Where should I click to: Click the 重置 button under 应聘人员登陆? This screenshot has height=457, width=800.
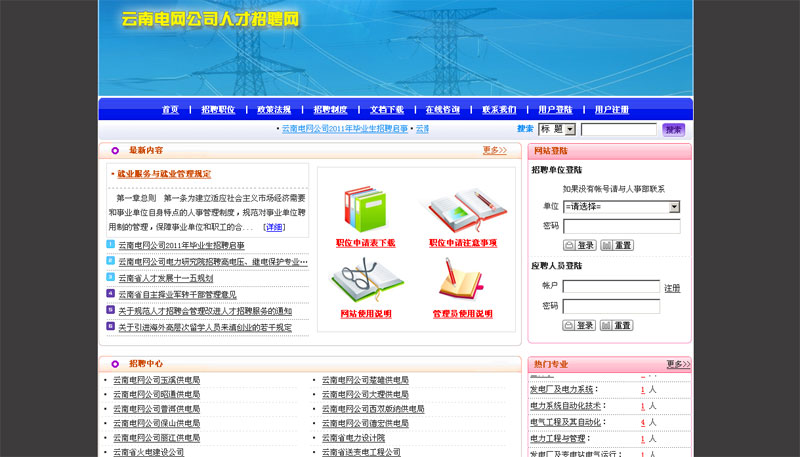click(x=617, y=325)
